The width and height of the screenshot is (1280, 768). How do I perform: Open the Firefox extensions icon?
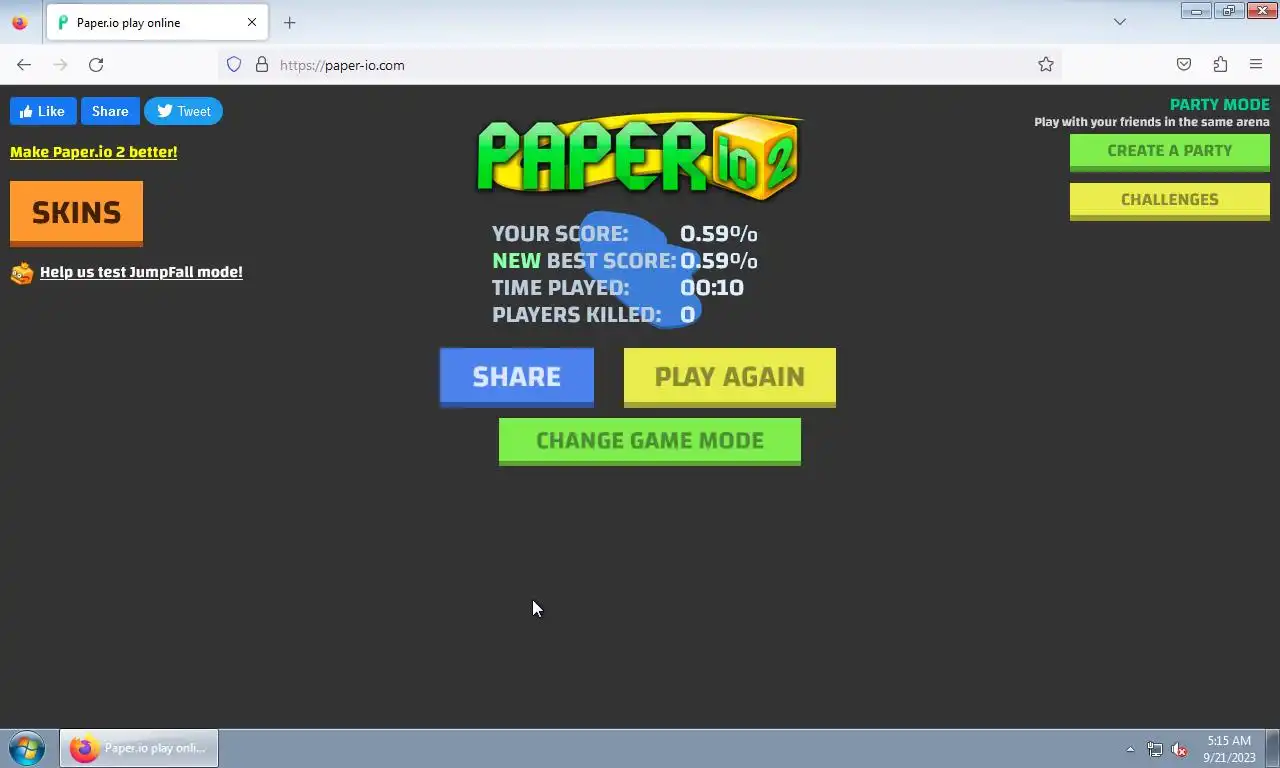point(1220,64)
